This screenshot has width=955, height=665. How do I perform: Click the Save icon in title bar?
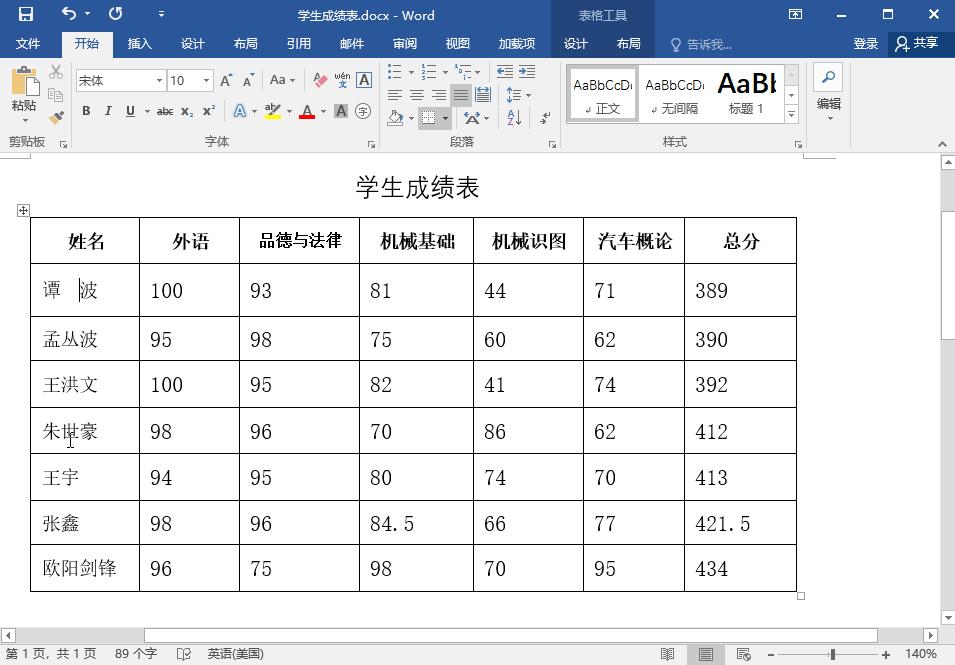coord(26,14)
